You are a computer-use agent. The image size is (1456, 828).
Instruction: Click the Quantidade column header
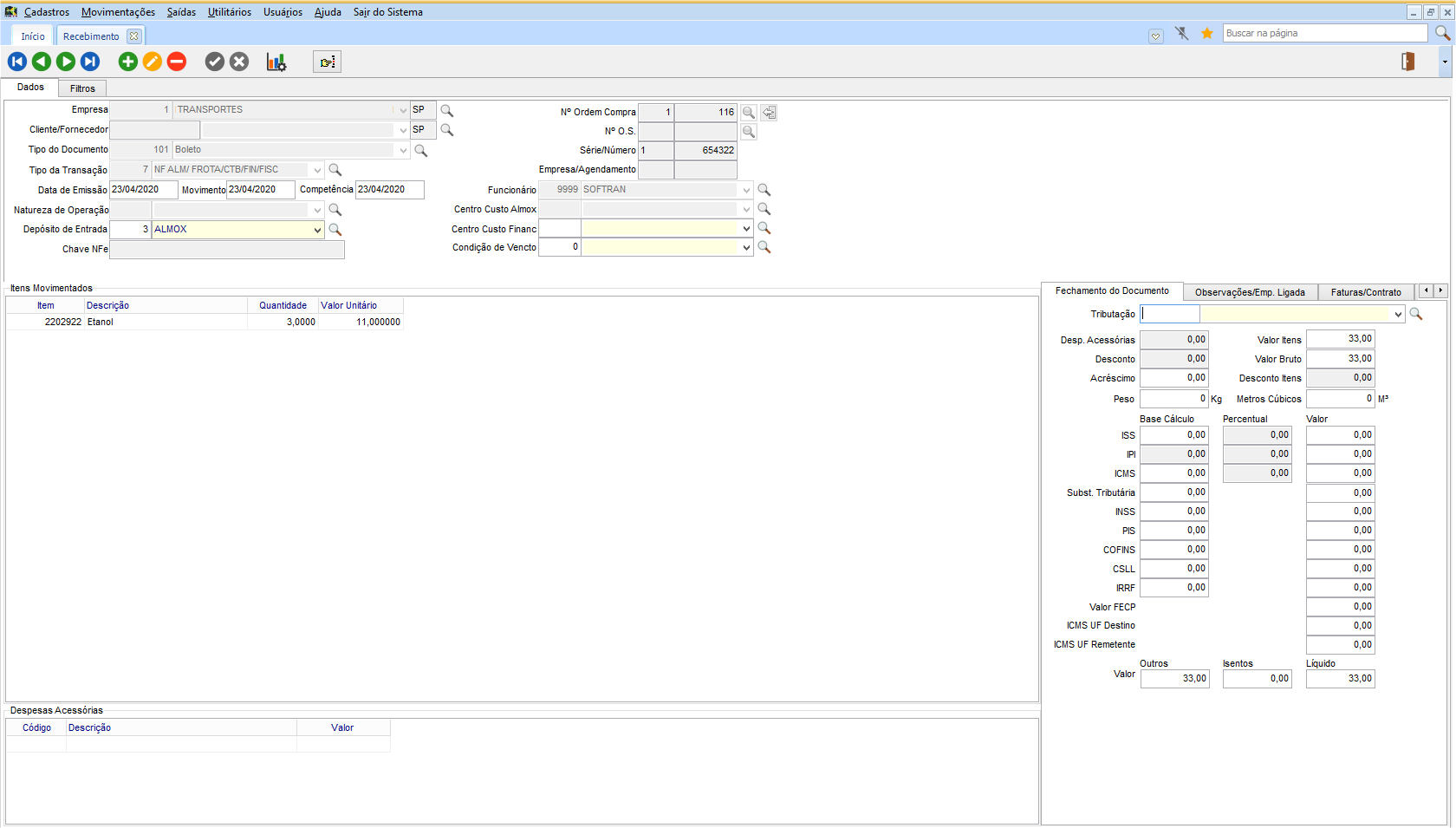[x=283, y=305]
